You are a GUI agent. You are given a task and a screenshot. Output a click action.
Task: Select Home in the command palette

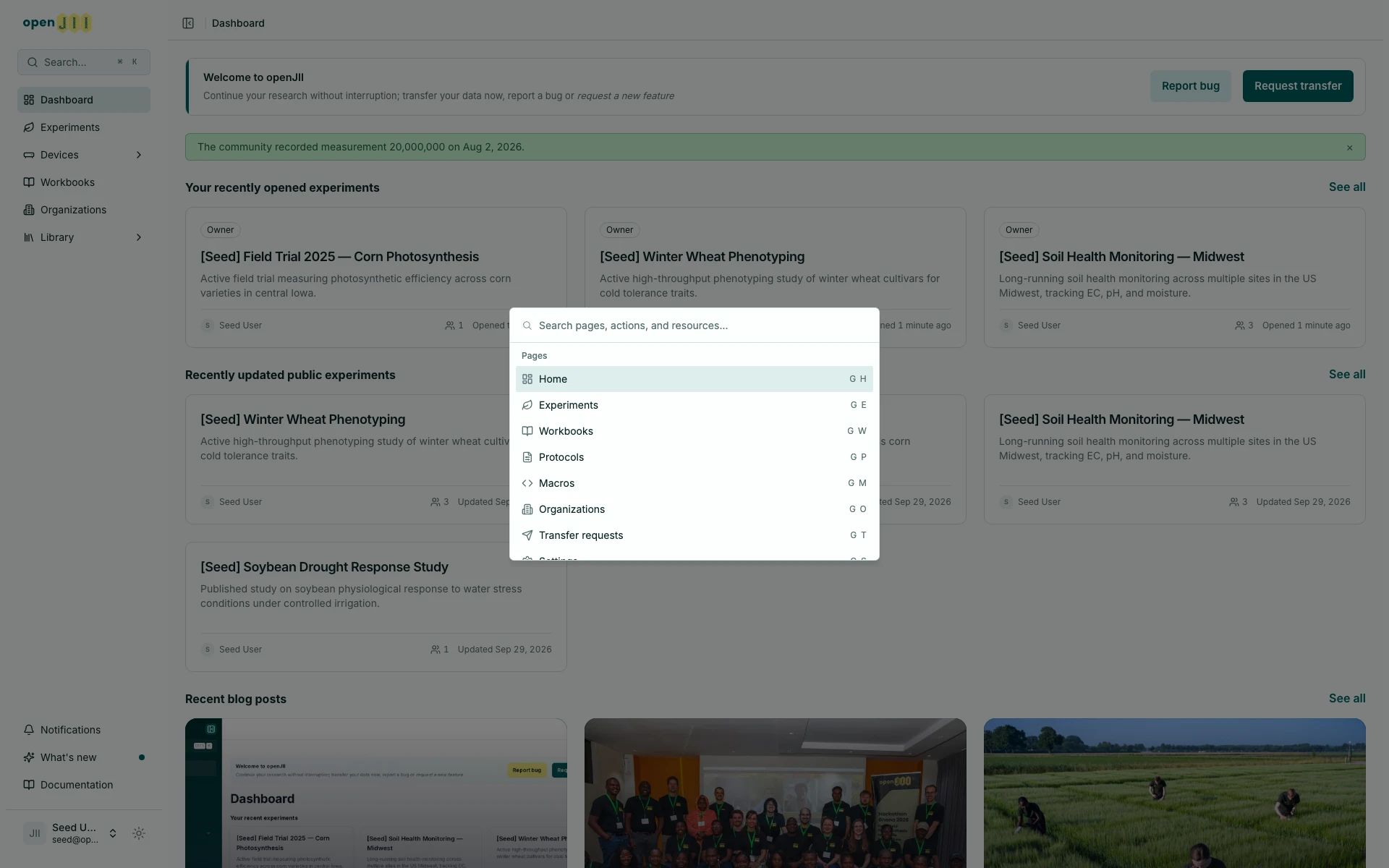pyautogui.click(x=694, y=379)
